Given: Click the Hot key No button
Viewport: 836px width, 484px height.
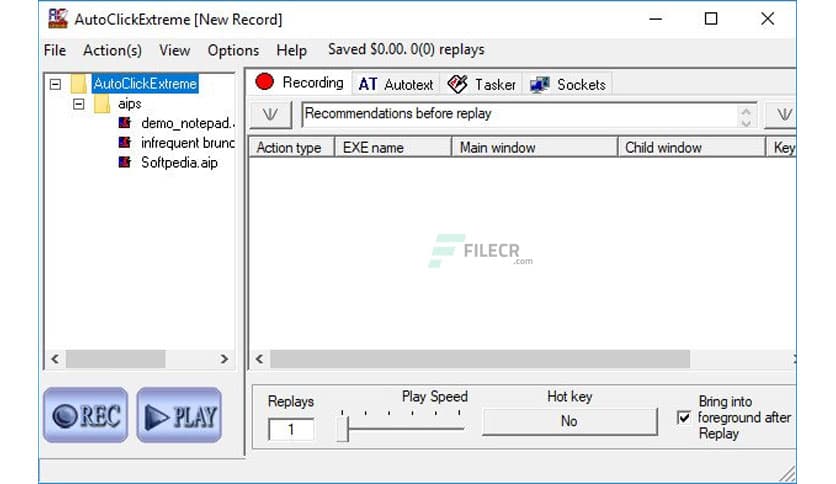Looking at the screenshot, I should [569, 421].
